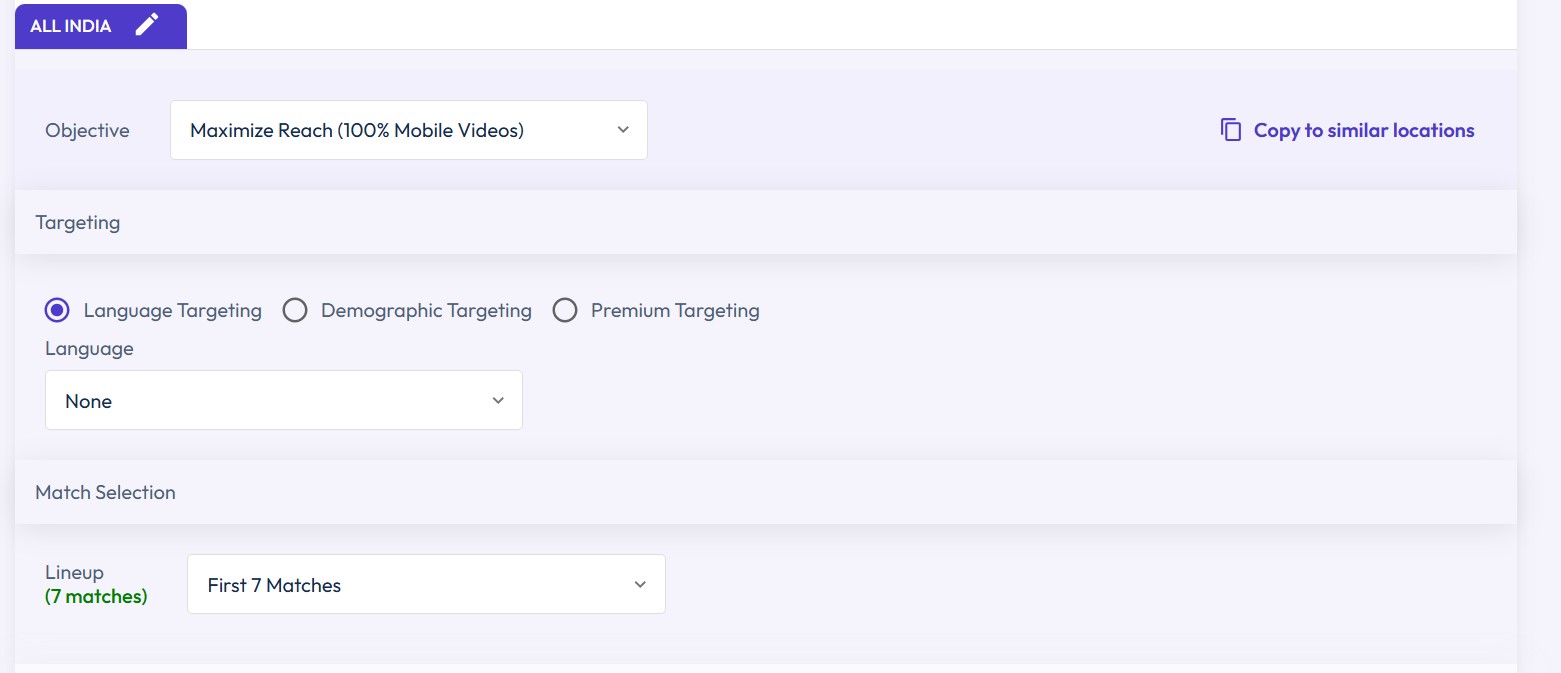The image size is (1561, 673).
Task: Click the Objective label
Action: (87, 130)
